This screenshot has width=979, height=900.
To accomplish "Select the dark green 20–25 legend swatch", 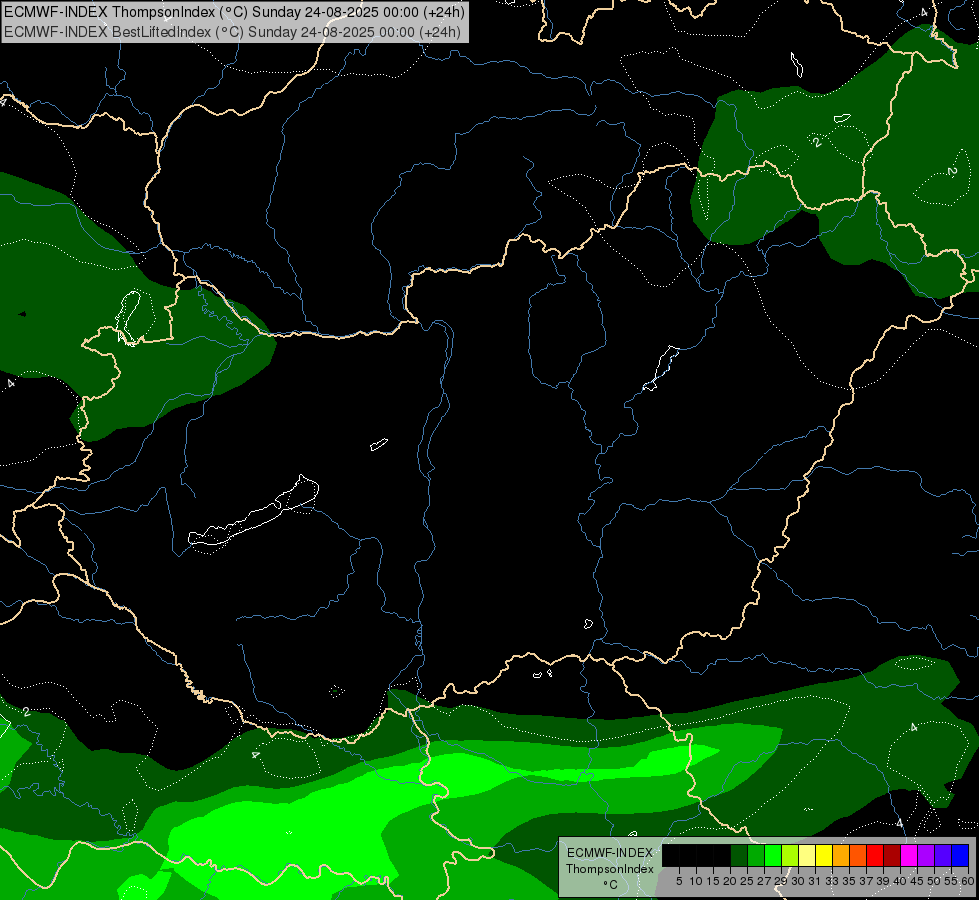I will pos(739,855).
